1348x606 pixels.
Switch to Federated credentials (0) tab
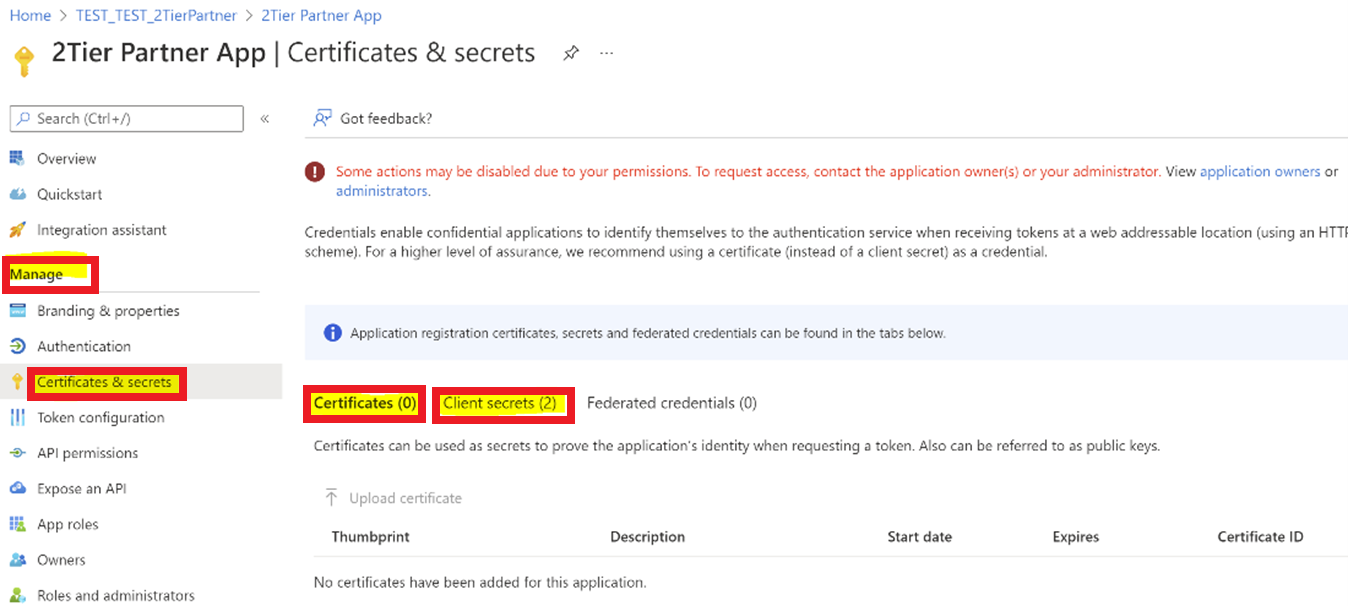coord(672,403)
